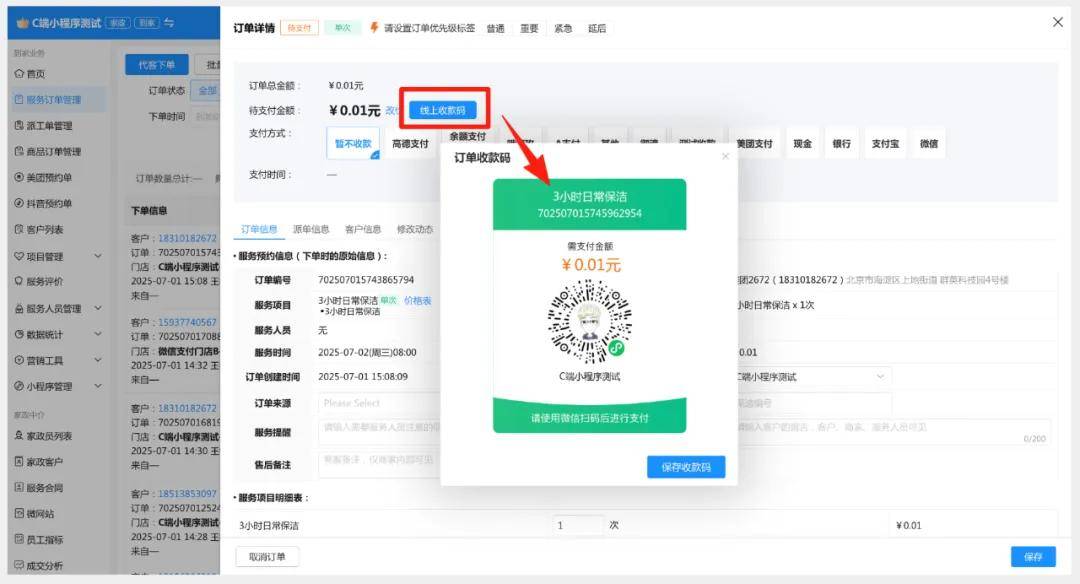1080x584 pixels.
Task: Click the 保存收款码 button
Action: [685, 467]
